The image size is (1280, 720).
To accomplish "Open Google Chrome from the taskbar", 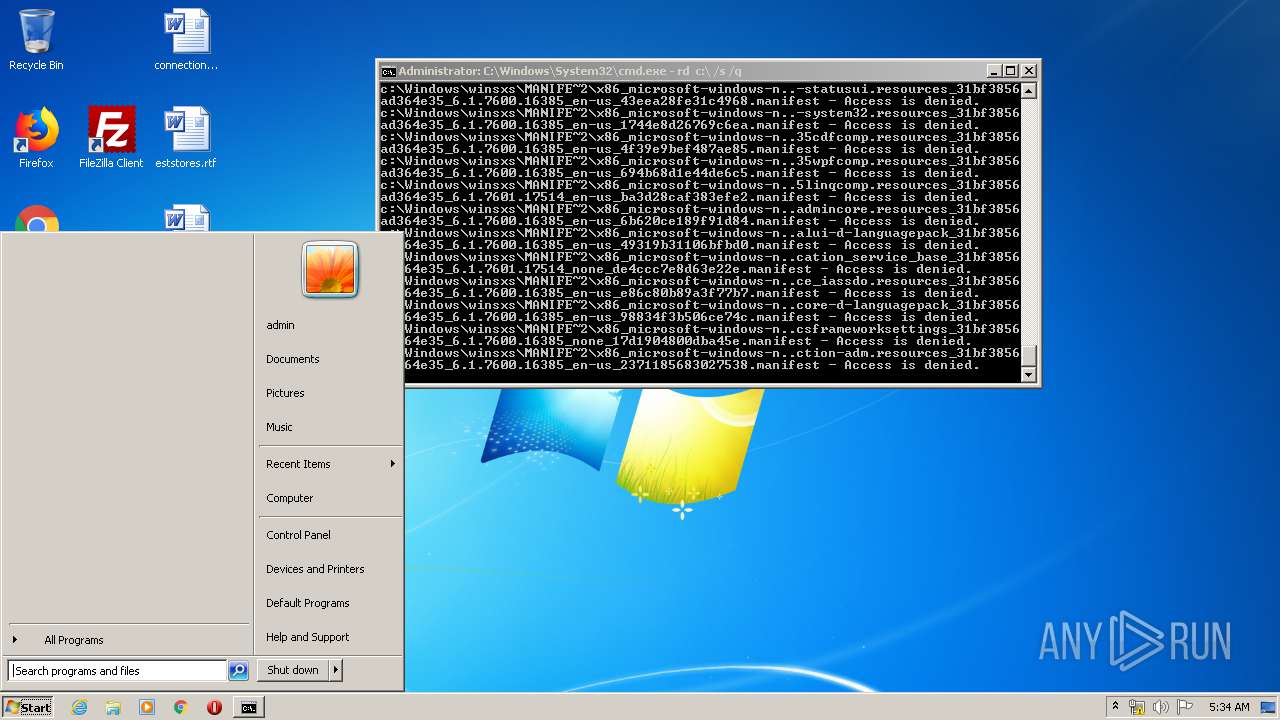I will tap(181, 707).
